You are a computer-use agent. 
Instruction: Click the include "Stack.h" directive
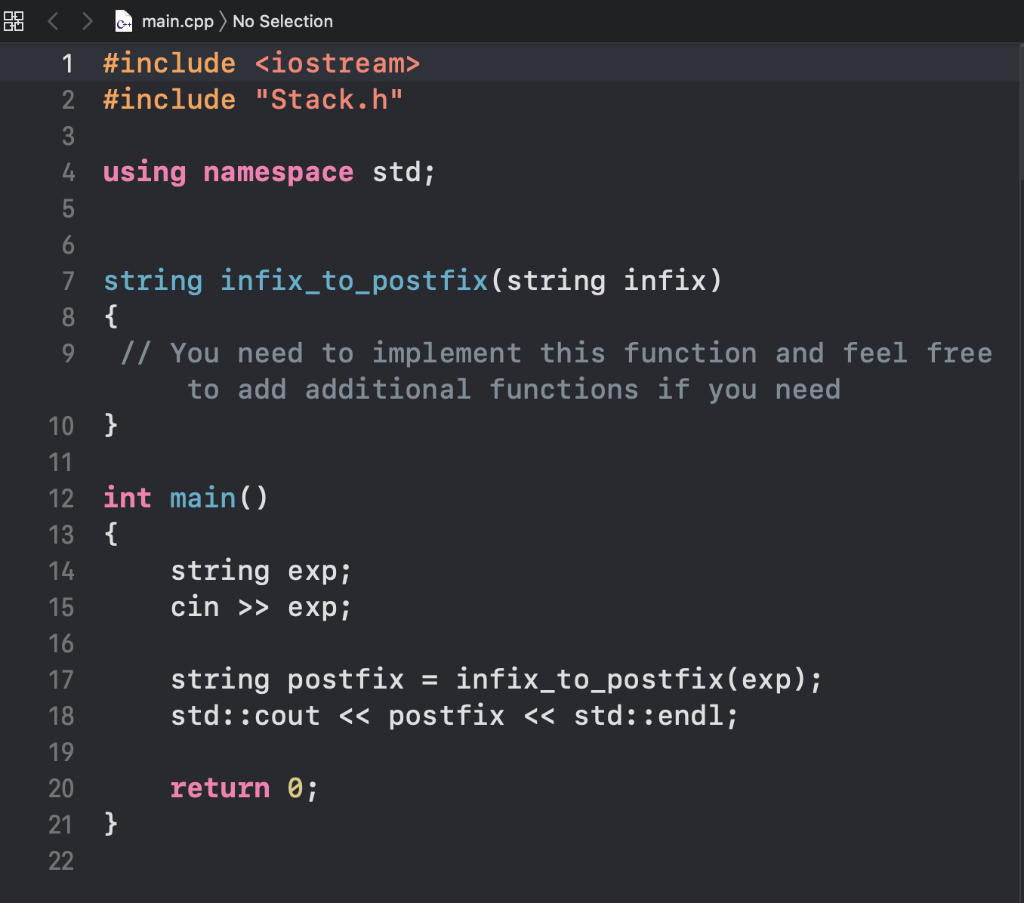(254, 99)
